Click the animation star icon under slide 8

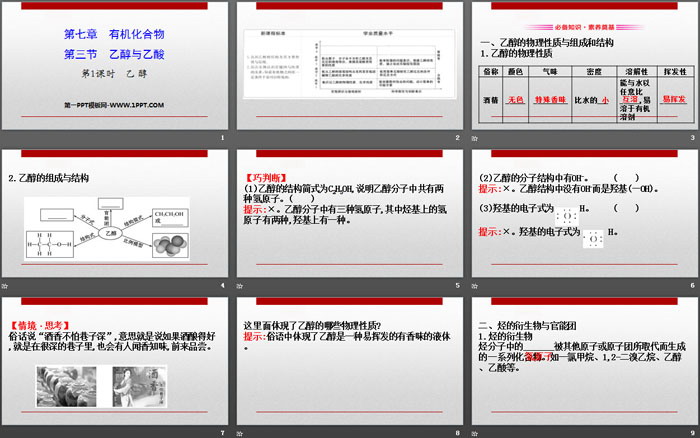click(240, 434)
